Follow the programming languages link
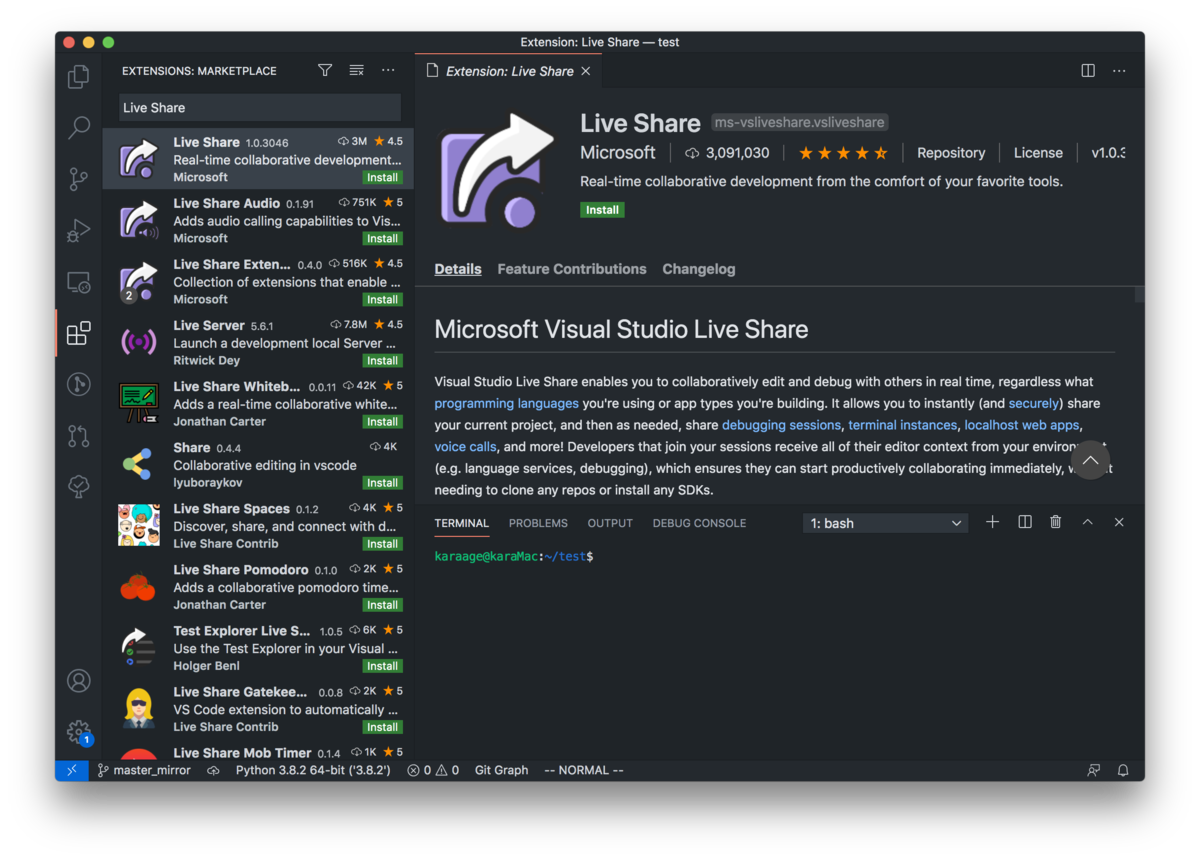Image resolution: width=1200 pixels, height=860 pixels. tap(506, 403)
